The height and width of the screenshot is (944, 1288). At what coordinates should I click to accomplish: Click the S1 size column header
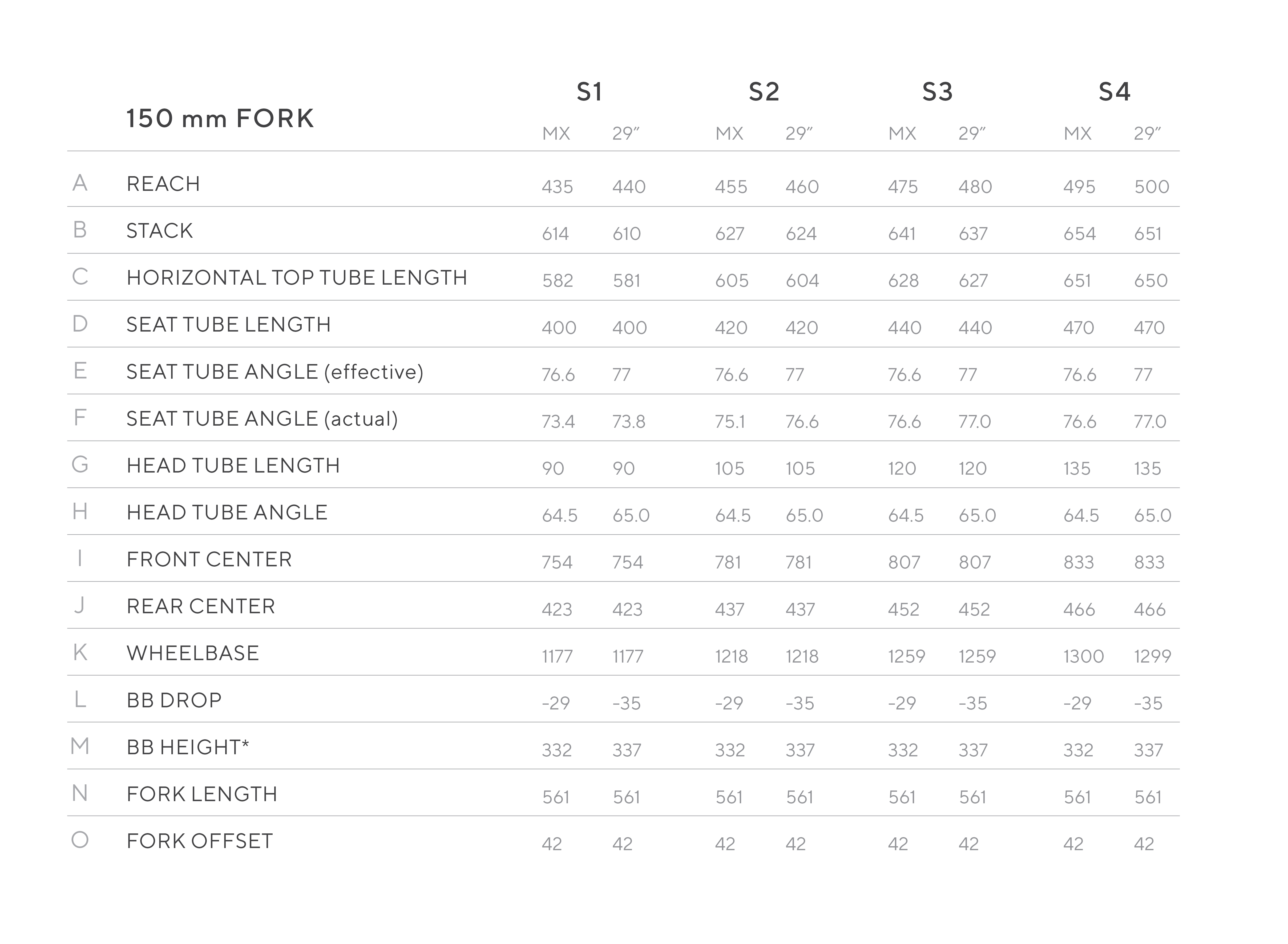coord(589,92)
